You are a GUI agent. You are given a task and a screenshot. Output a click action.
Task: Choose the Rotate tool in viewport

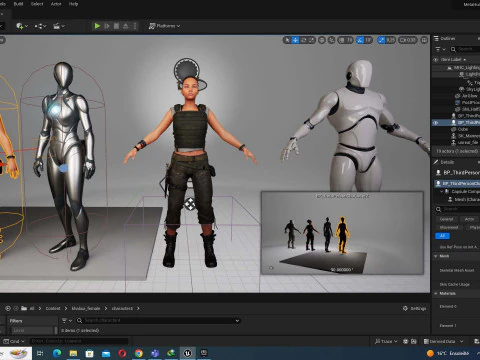(303, 40)
